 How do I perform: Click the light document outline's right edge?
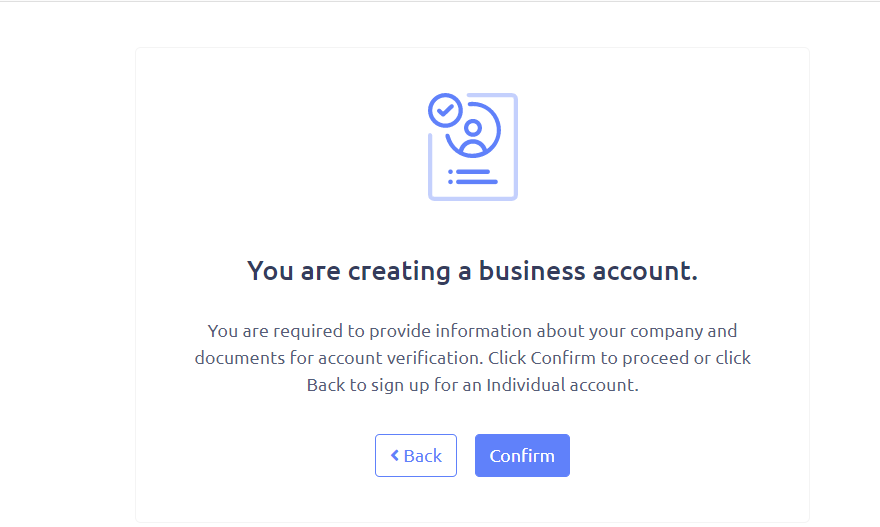pyautogui.click(x=515, y=146)
